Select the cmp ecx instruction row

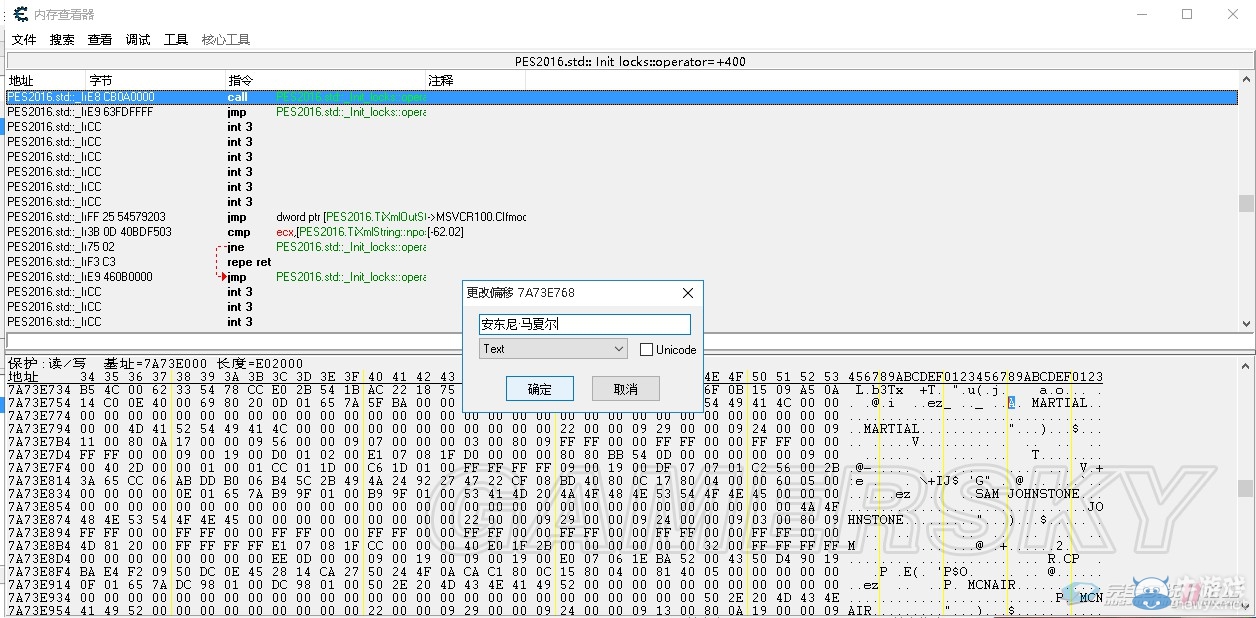(621, 232)
